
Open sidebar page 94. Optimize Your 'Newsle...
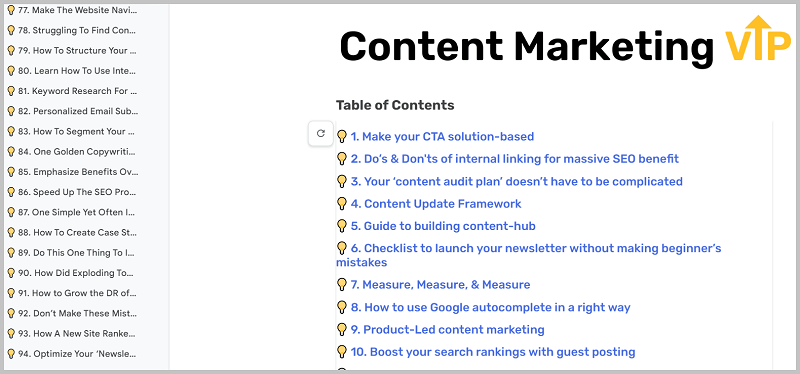[71, 354]
